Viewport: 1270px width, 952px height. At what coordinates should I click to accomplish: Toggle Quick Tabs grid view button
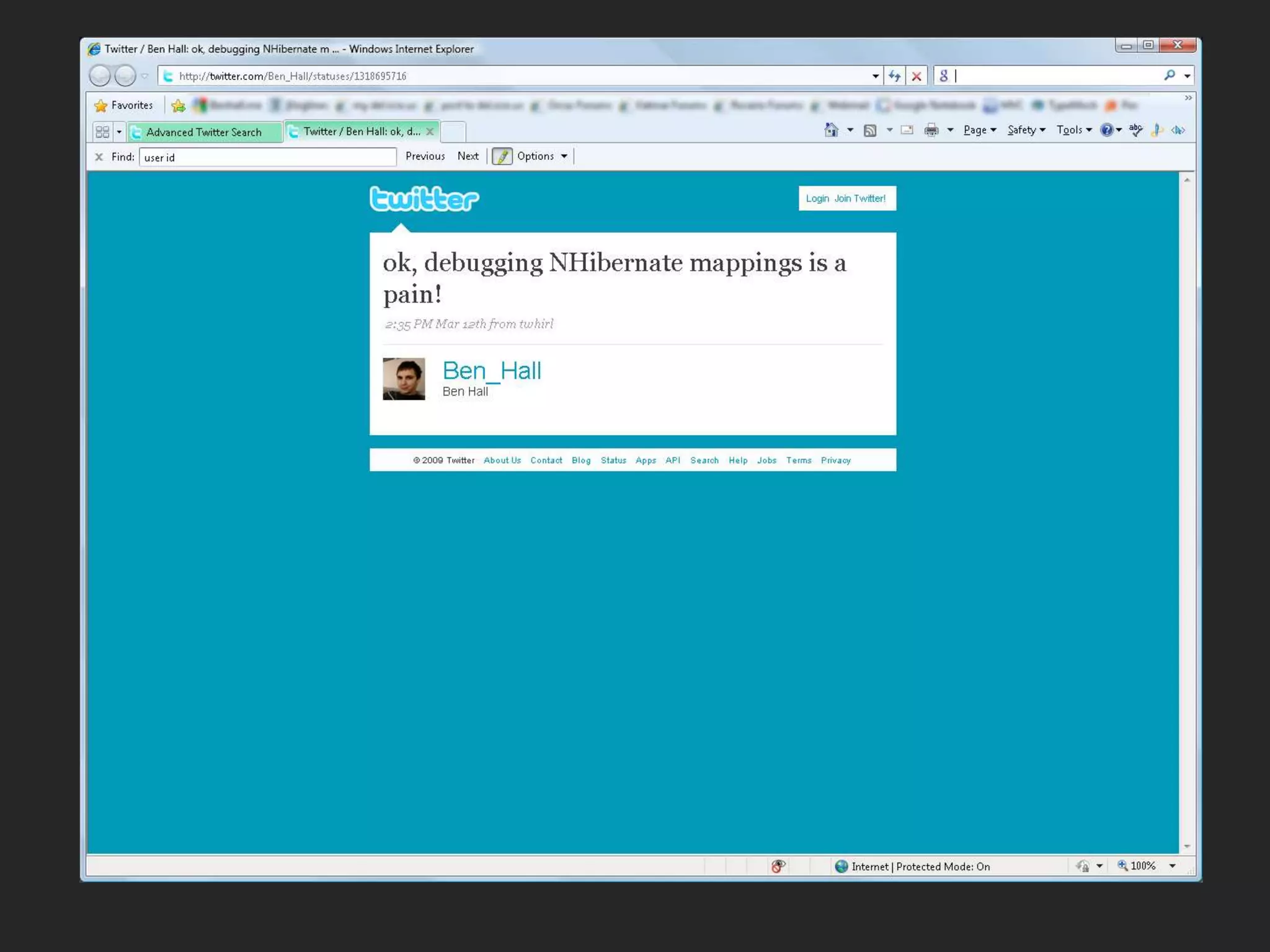(102, 132)
